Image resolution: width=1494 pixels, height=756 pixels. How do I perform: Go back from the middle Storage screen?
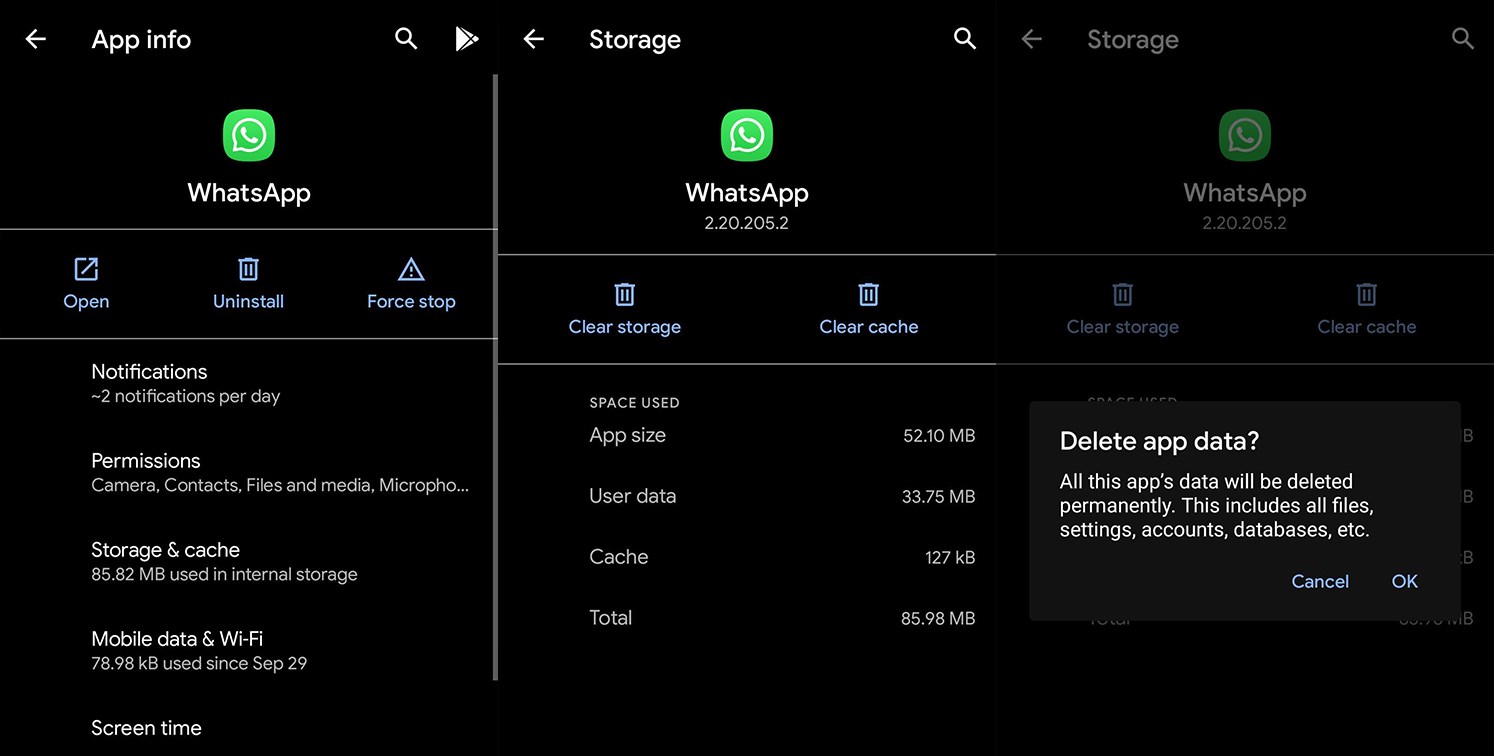534,39
